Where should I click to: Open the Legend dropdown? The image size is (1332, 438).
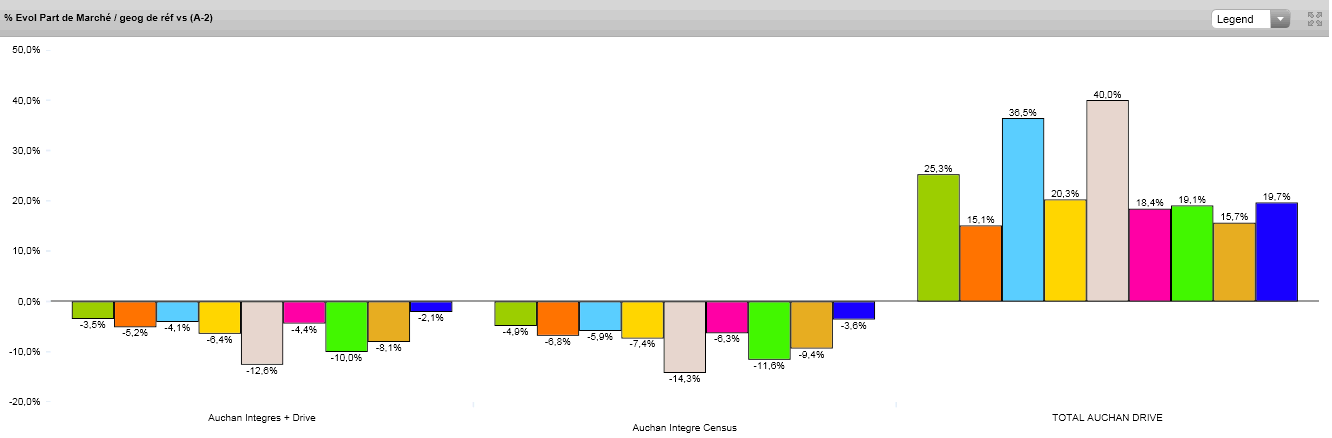tap(1251, 19)
